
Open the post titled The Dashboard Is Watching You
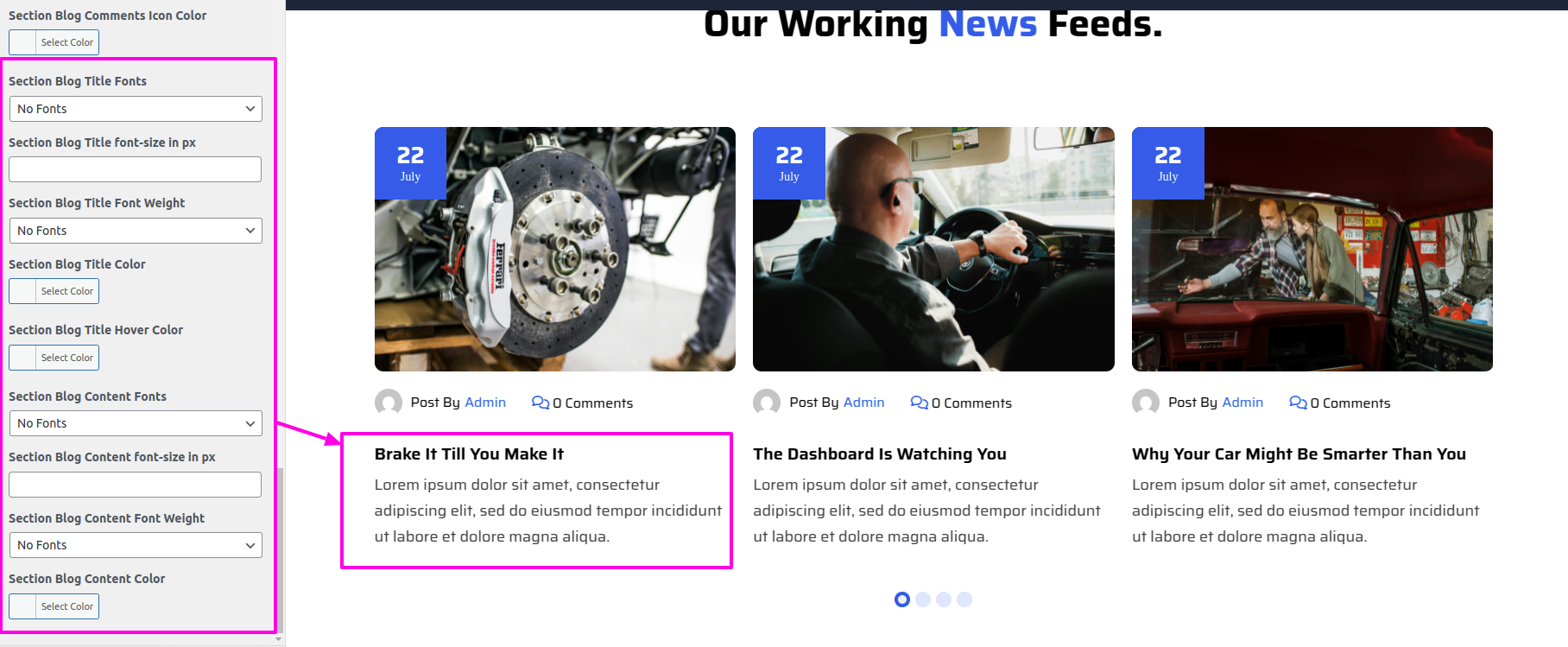pyautogui.click(x=880, y=454)
